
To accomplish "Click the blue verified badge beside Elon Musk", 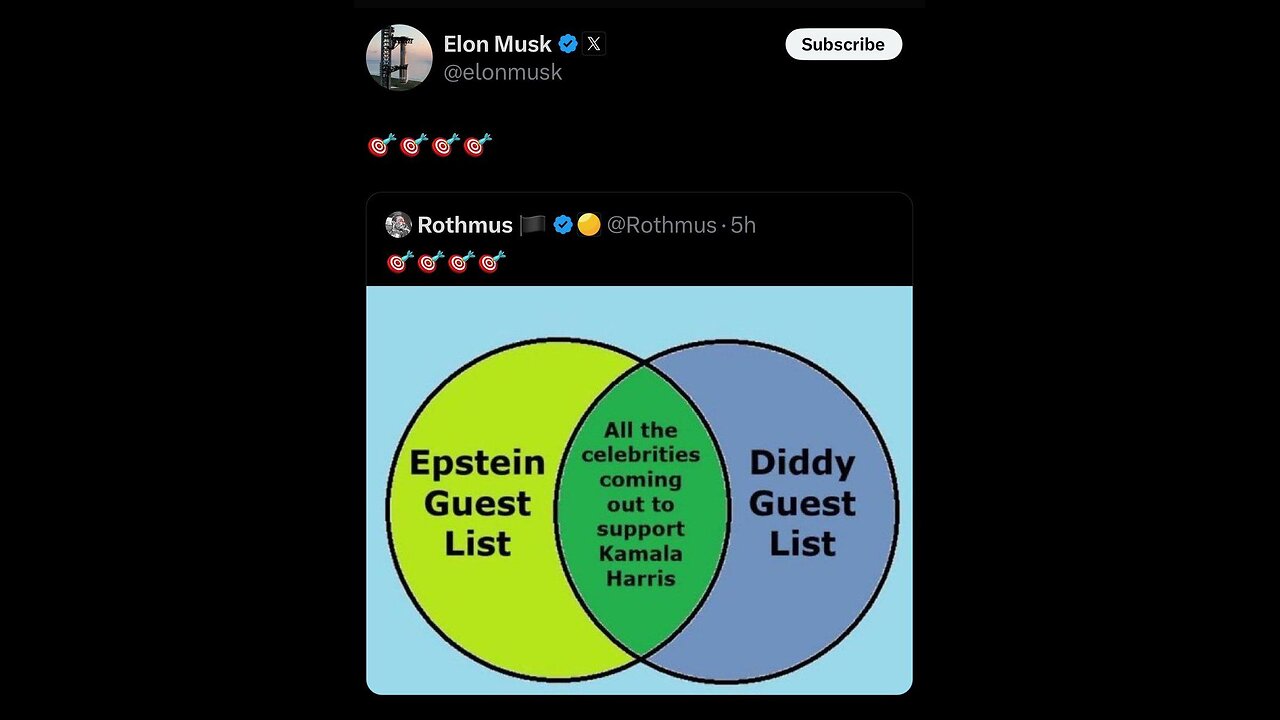I will tap(568, 44).
